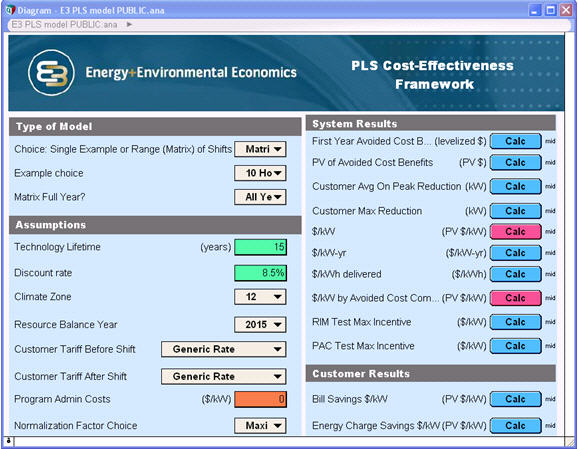Click the Assumptions section header
The width and height of the screenshot is (578, 449).
[155, 225]
